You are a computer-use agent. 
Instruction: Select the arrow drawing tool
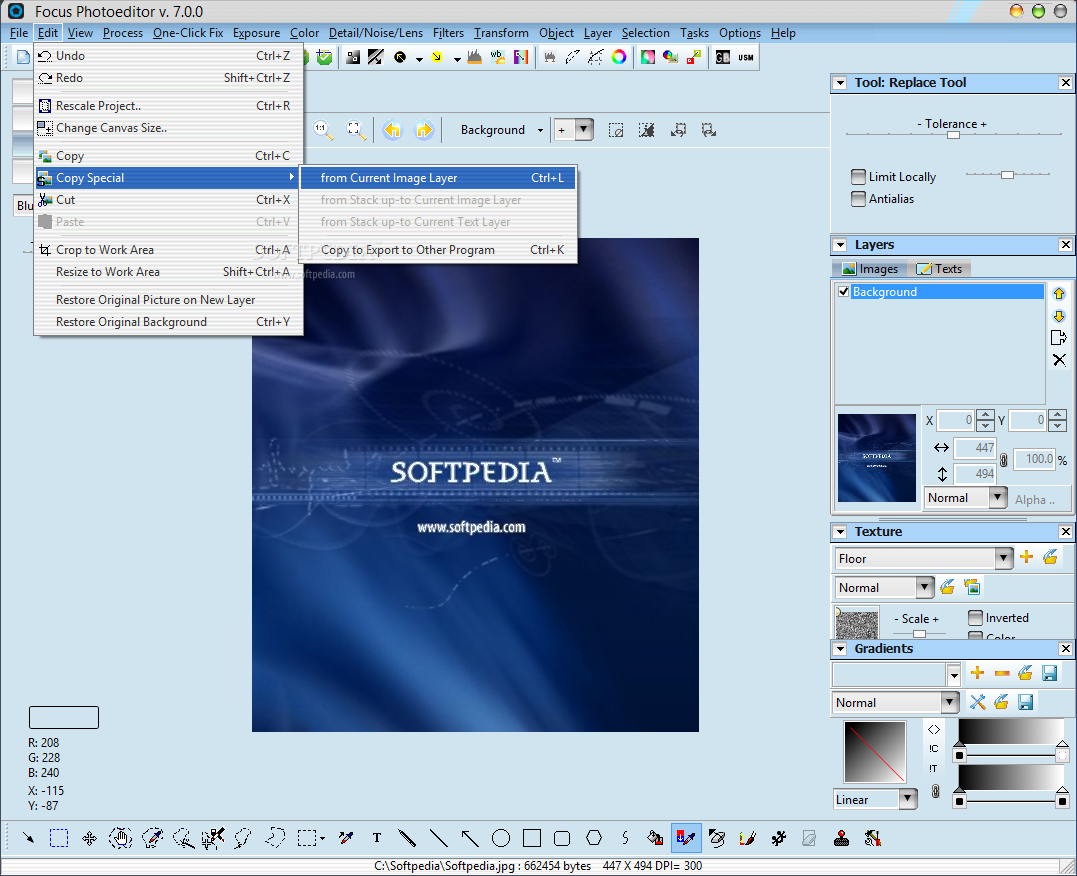[470, 838]
